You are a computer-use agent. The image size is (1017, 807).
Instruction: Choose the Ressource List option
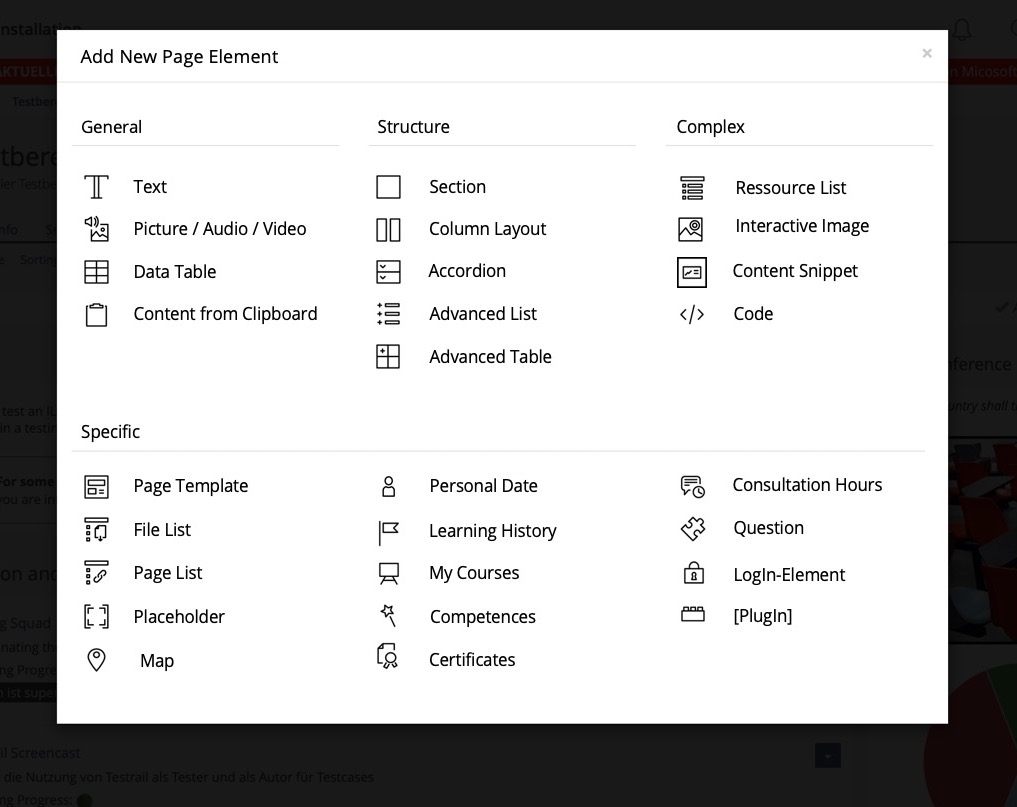(x=790, y=188)
